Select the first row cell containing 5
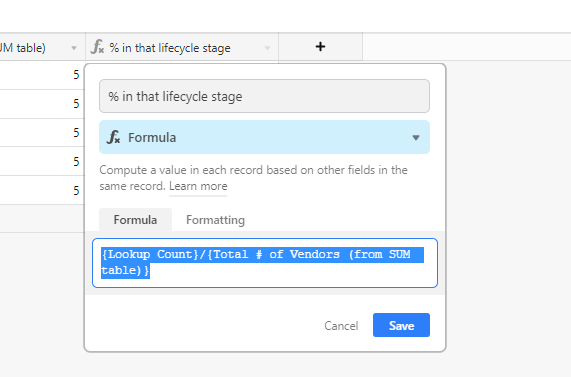 pyautogui.click(x=42, y=75)
